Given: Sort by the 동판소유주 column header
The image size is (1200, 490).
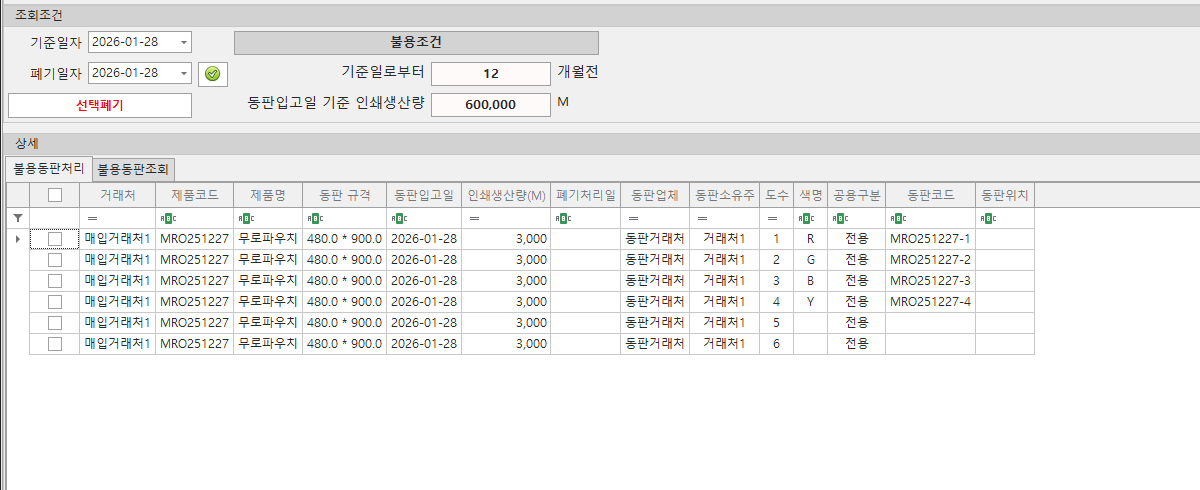Looking at the screenshot, I should coord(725,195).
